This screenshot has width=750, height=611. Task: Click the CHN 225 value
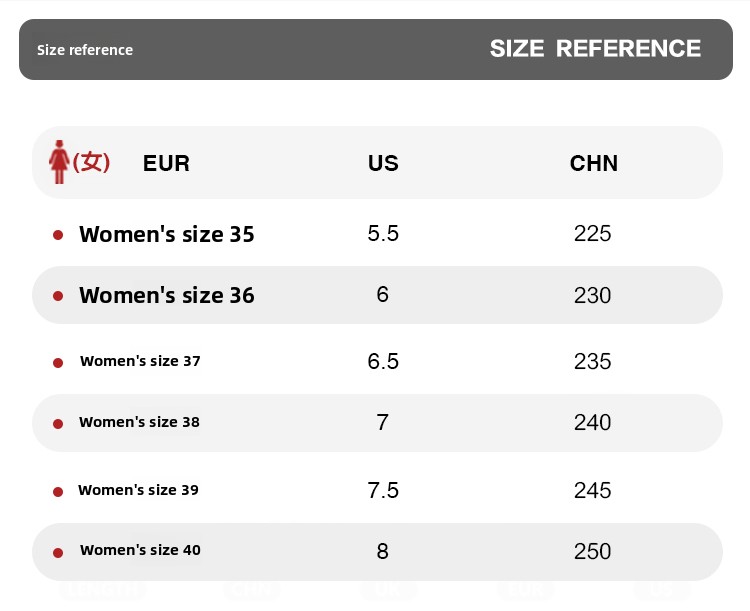[592, 234]
